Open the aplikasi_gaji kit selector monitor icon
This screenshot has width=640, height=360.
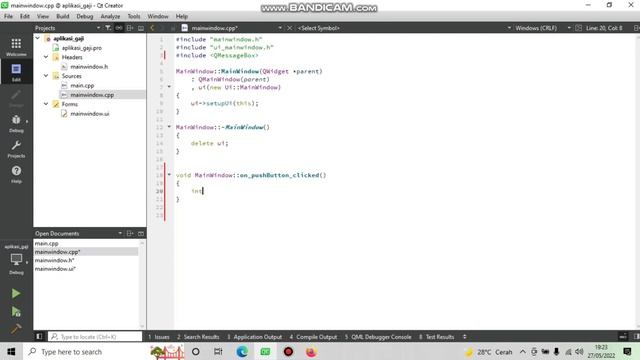tap(16, 259)
